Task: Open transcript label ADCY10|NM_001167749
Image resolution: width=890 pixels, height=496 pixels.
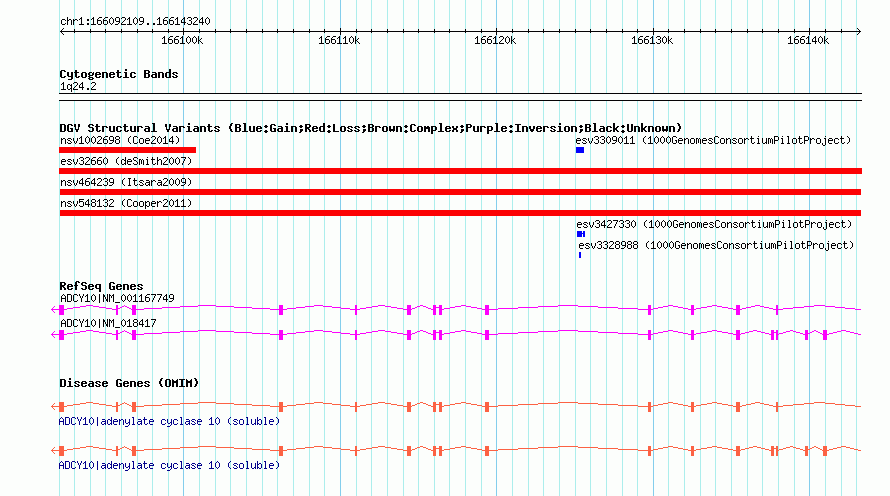Action: coord(117,299)
